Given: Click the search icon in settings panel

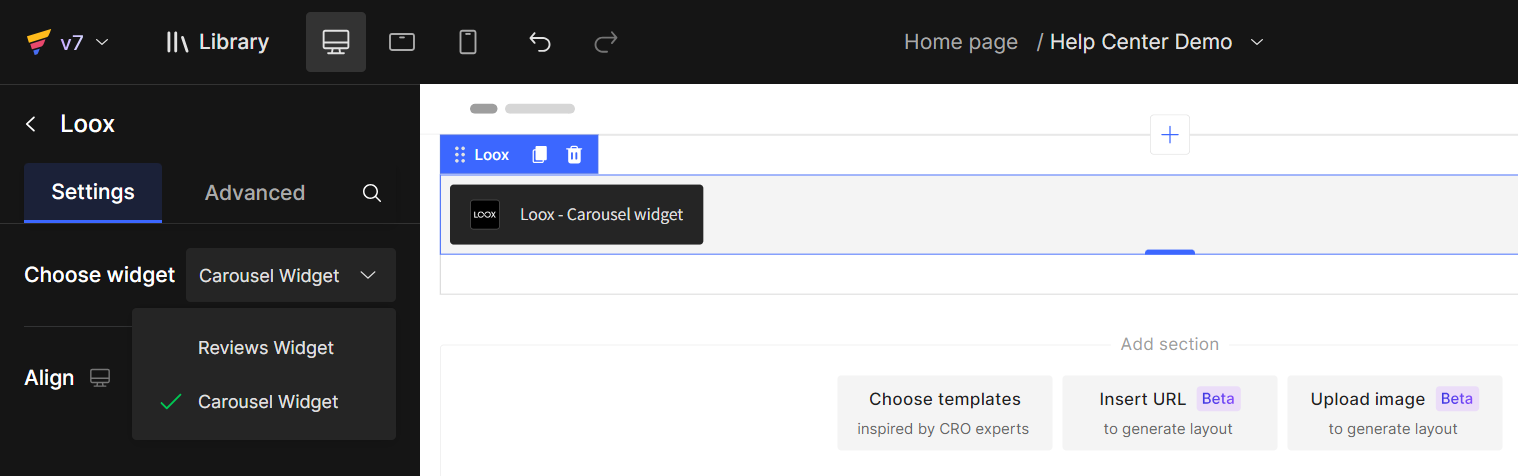Looking at the screenshot, I should pos(372,193).
